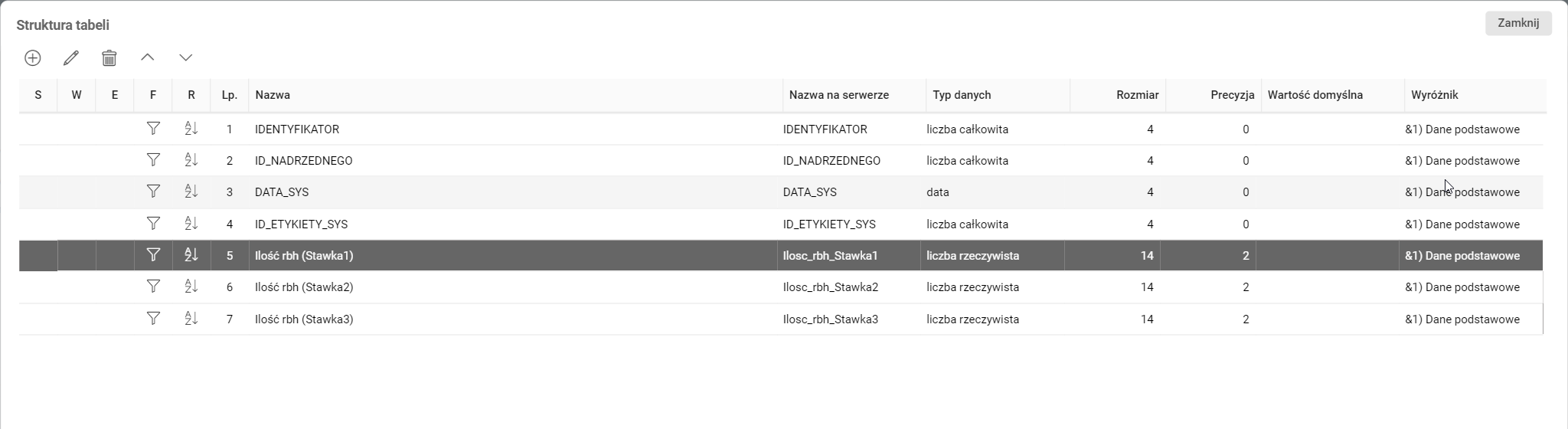The width and height of the screenshot is (1568, 429).
Task: Click sort icon in the ID_ETYKIETY_SYS row
Action: [191, 224]
